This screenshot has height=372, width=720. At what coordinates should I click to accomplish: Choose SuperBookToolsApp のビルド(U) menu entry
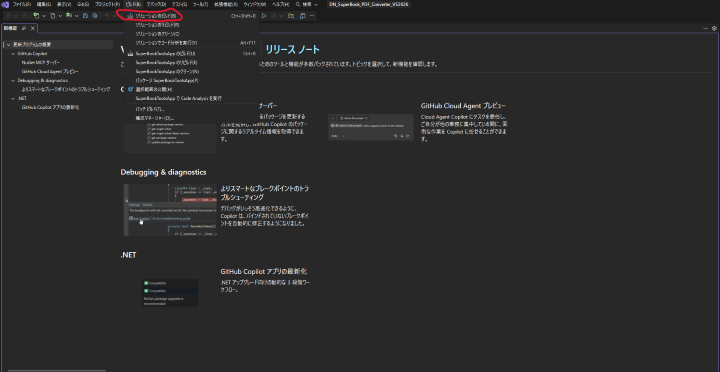(192, 53)
